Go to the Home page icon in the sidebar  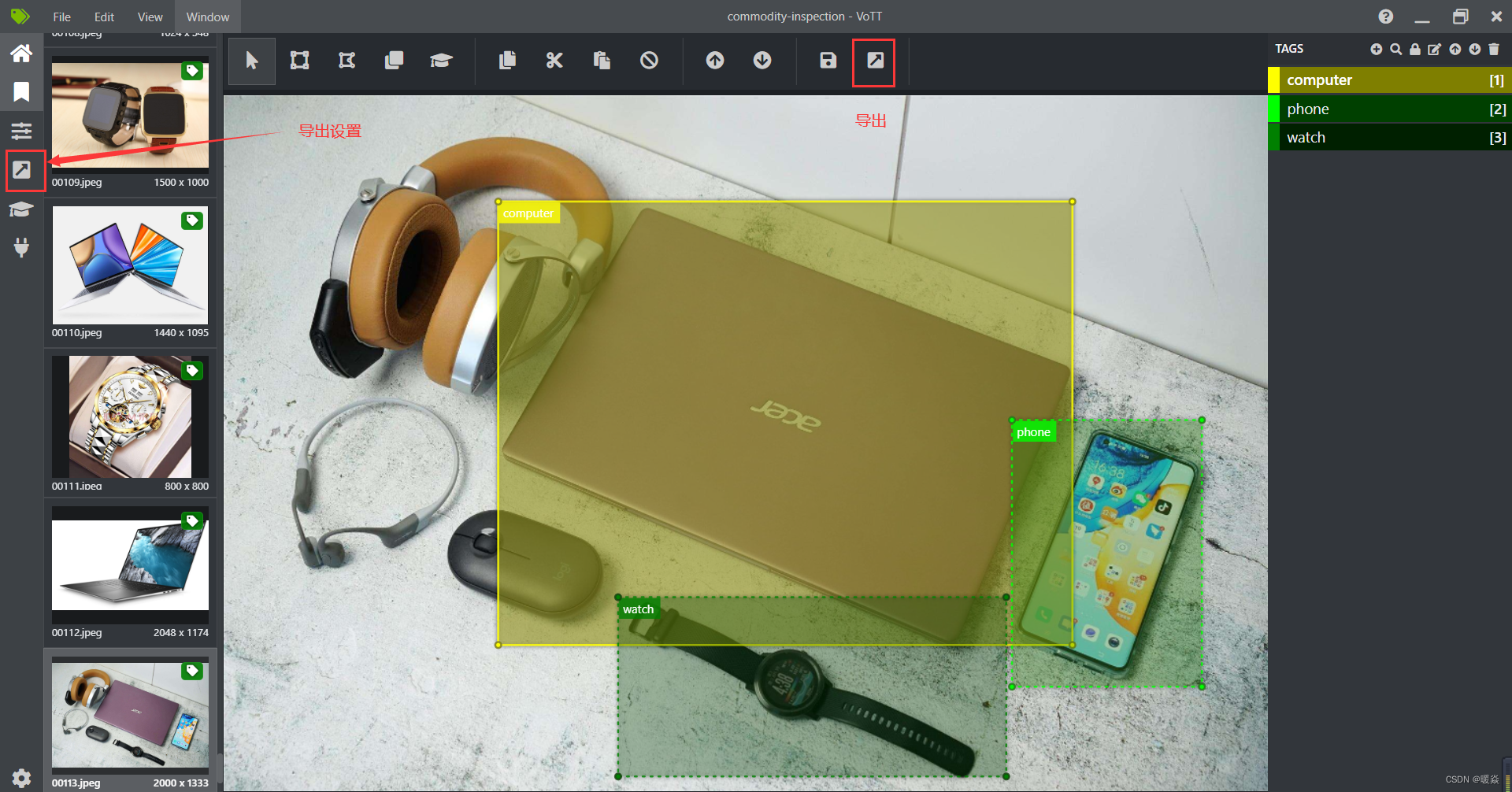(x=21, y=54)
